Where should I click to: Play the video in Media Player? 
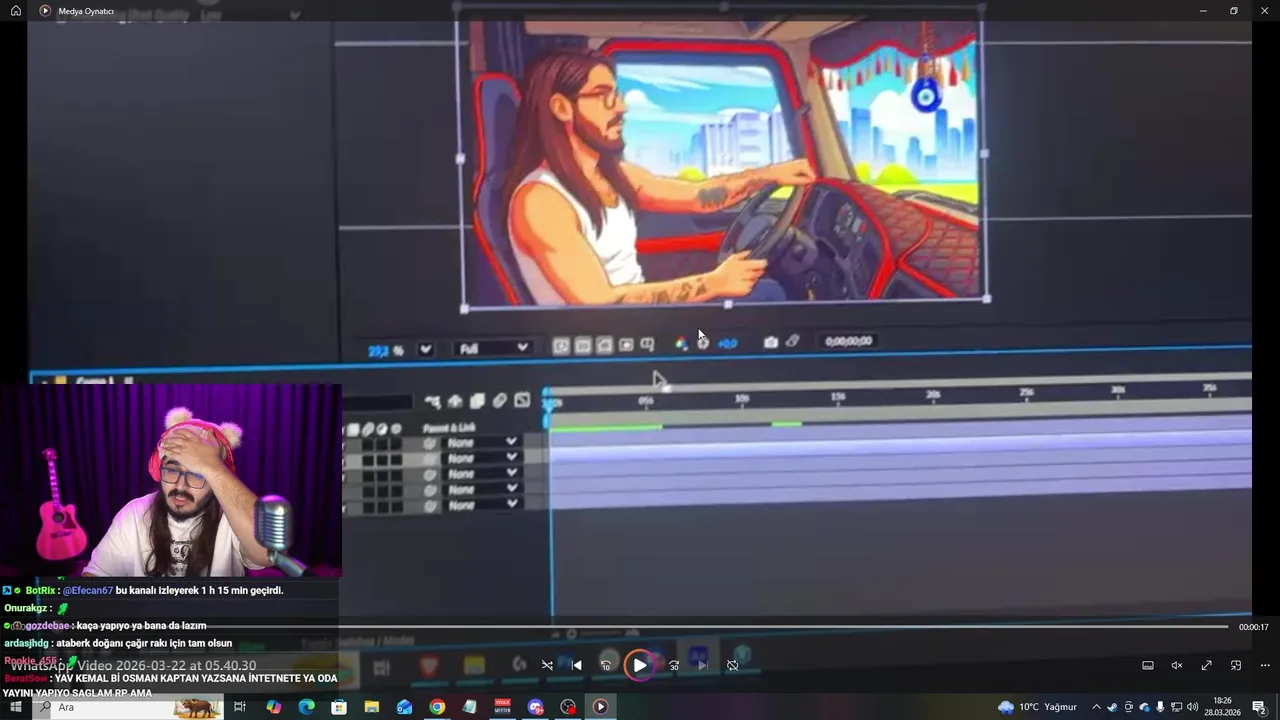pos(640,665)
